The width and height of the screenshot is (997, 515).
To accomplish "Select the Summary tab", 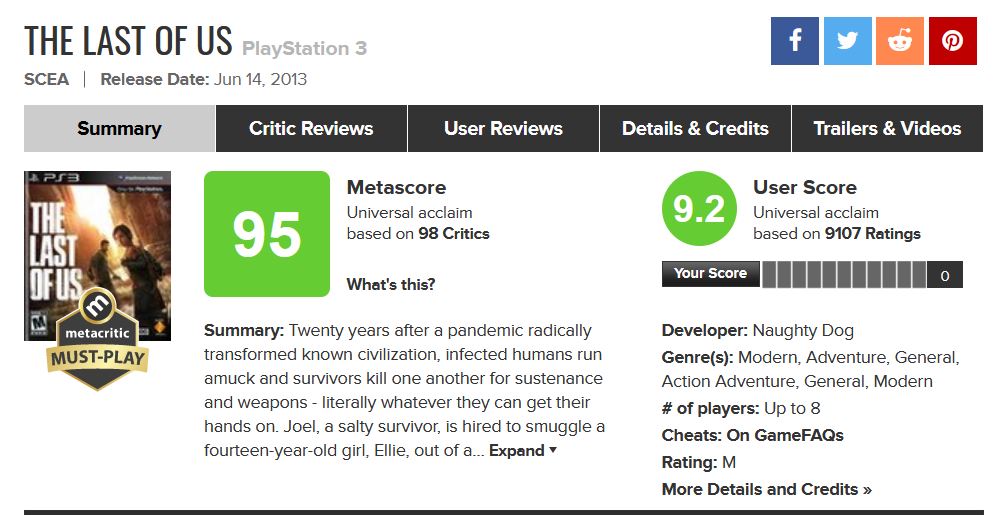I will [x=119, y=129].
